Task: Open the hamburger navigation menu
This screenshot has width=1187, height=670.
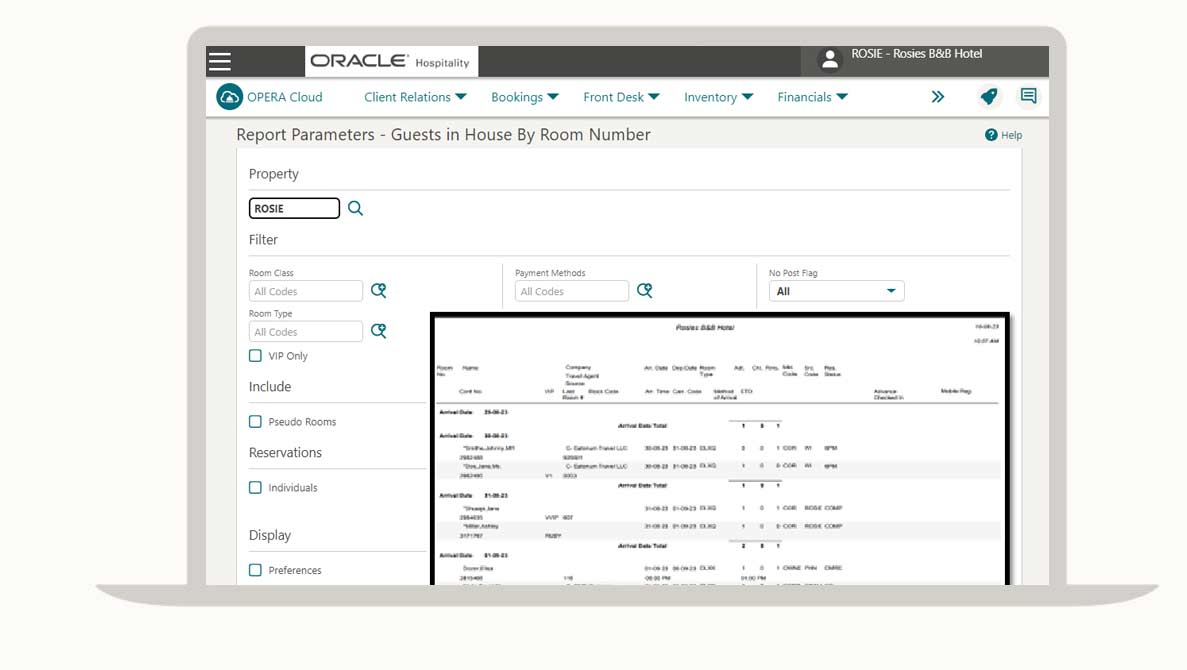Action: 220,61
